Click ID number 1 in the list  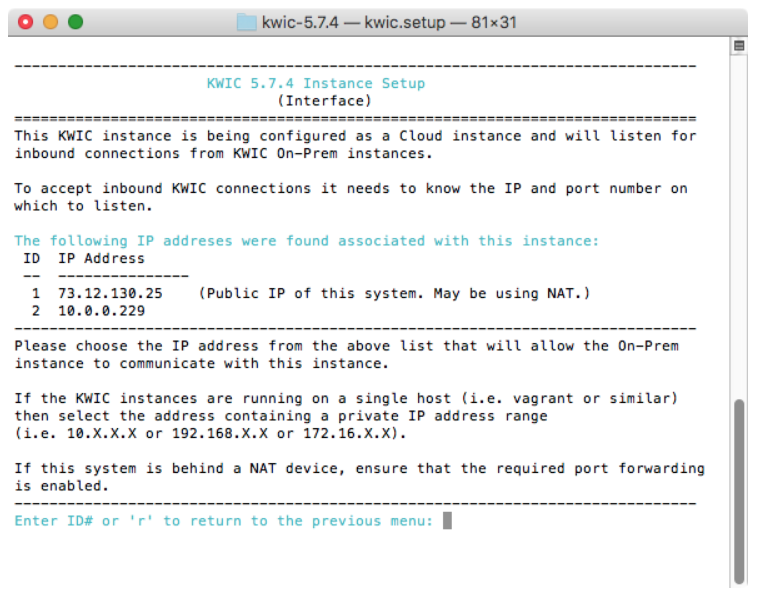tap(36, 294)
